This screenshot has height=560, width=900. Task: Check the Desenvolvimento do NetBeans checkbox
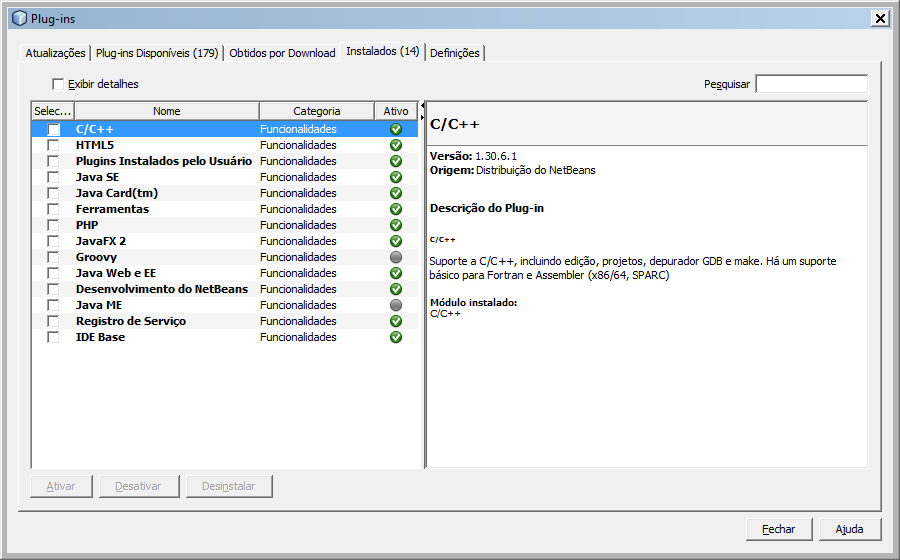[53, 289]
